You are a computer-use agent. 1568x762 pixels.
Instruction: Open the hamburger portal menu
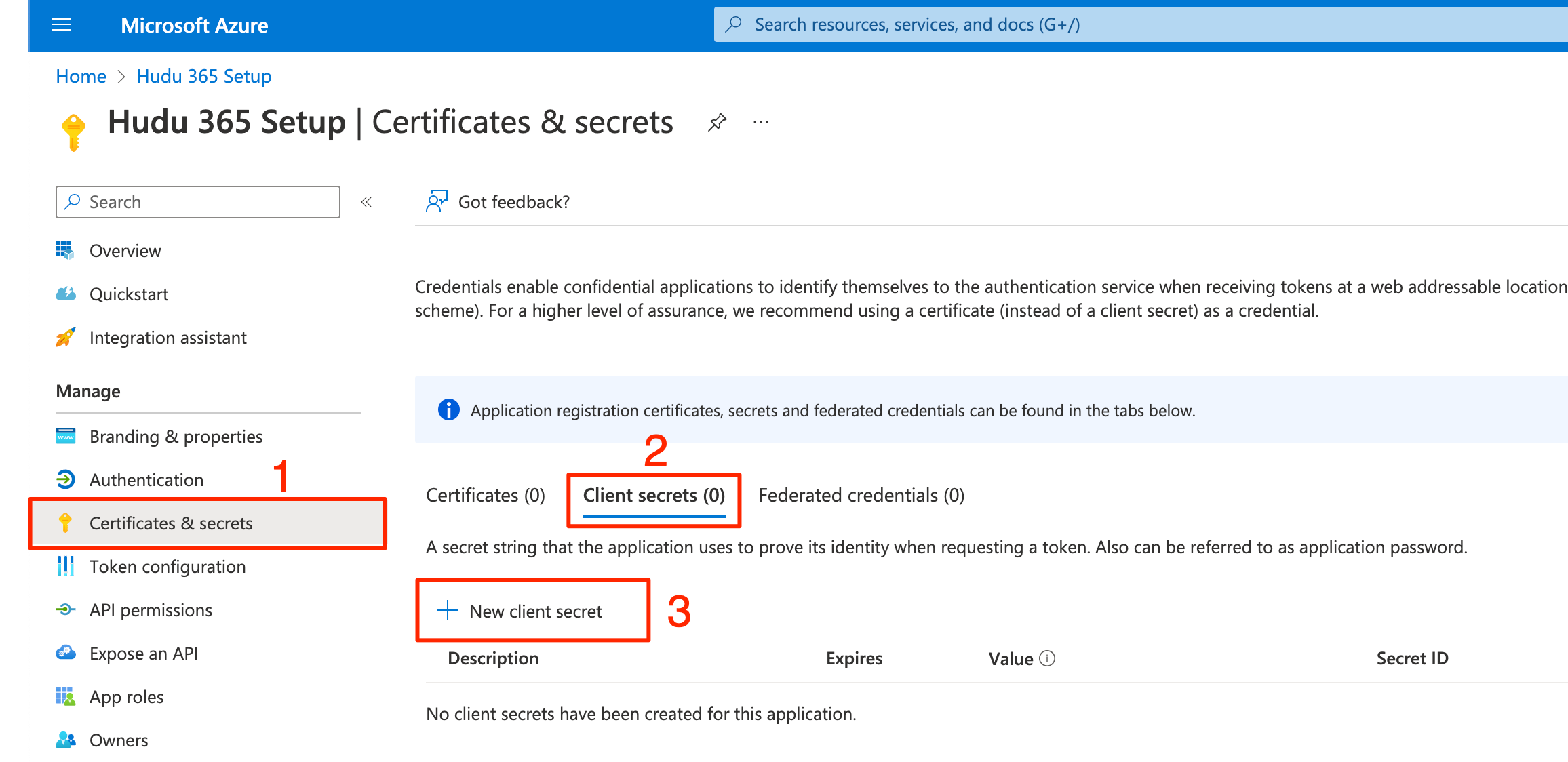click(x=61, y=25)
